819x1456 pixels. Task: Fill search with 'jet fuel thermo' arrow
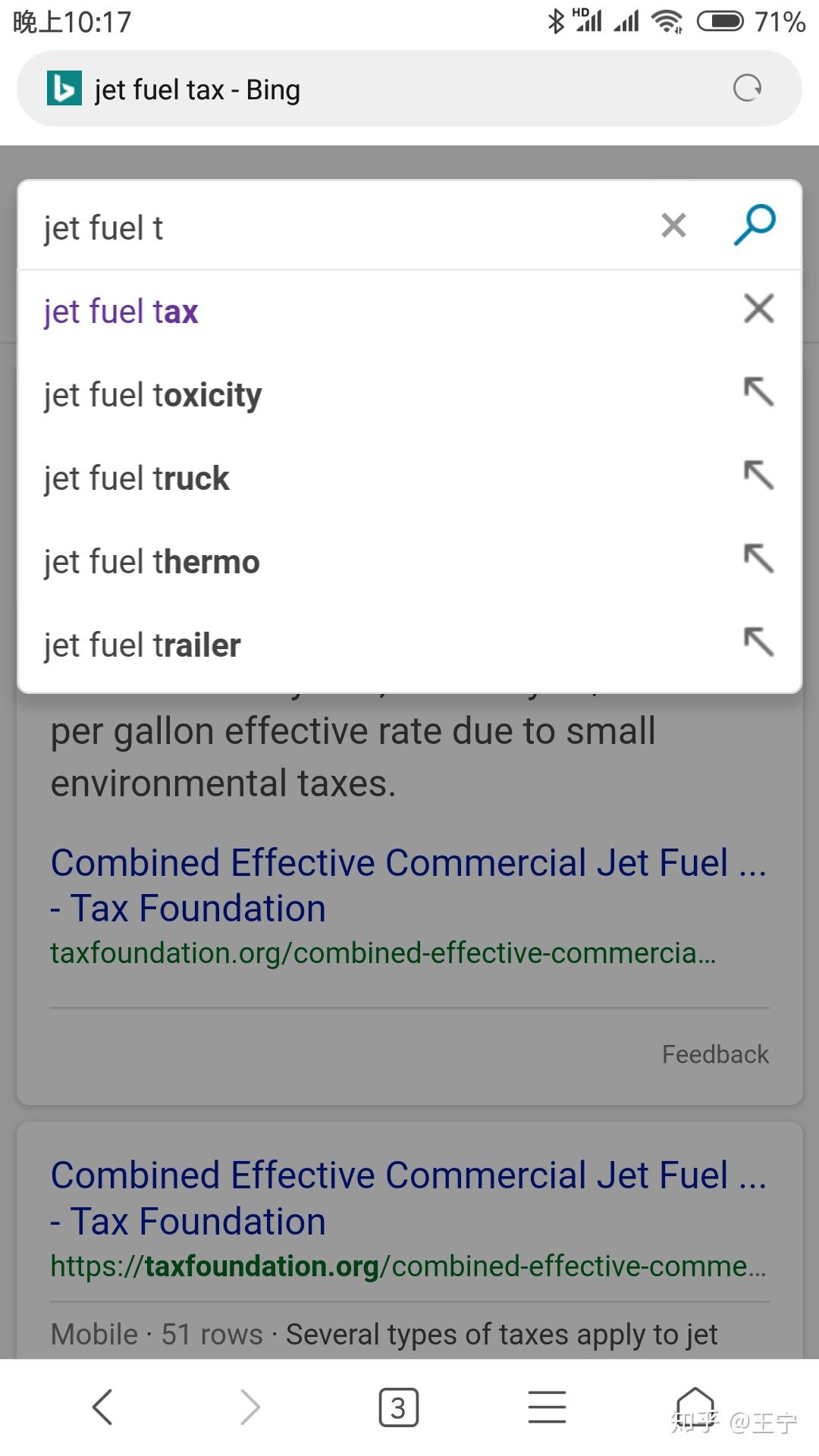tap(759, 559)
